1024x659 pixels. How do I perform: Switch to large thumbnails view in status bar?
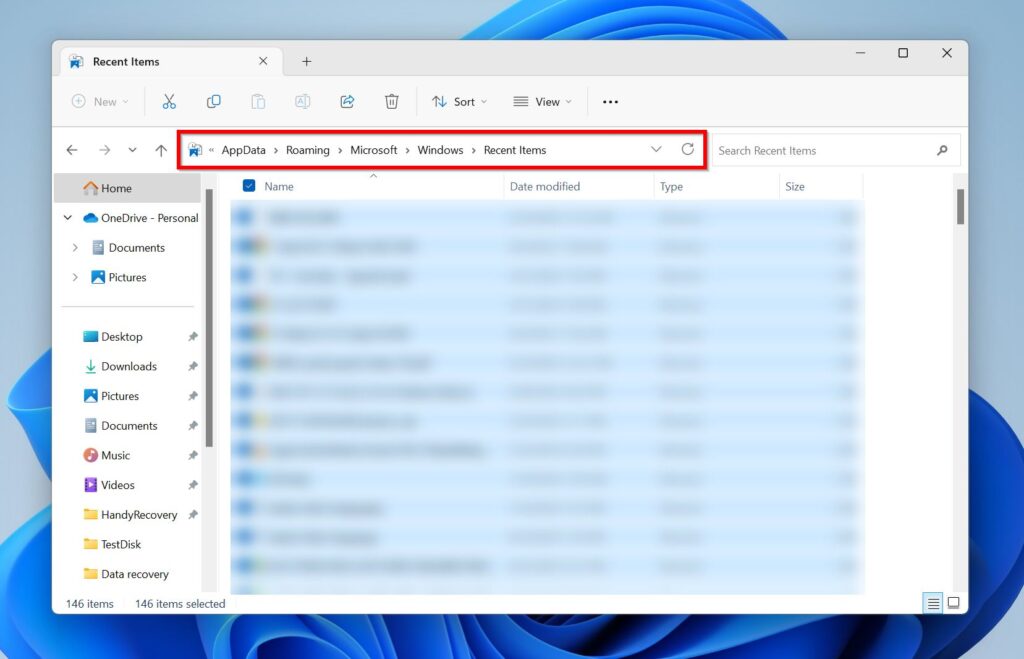[953, 603]
